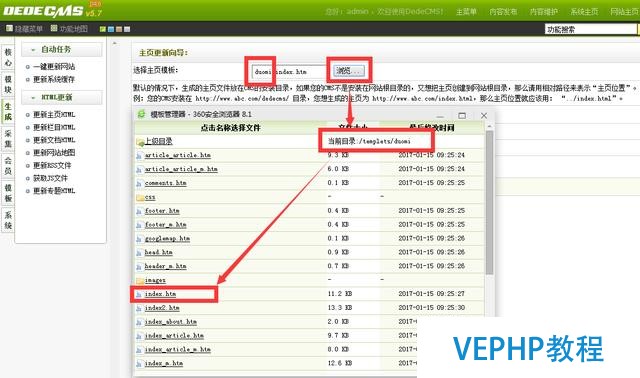
Task: Click the 上级目录 parent folder icon
Action: (140, 142)
